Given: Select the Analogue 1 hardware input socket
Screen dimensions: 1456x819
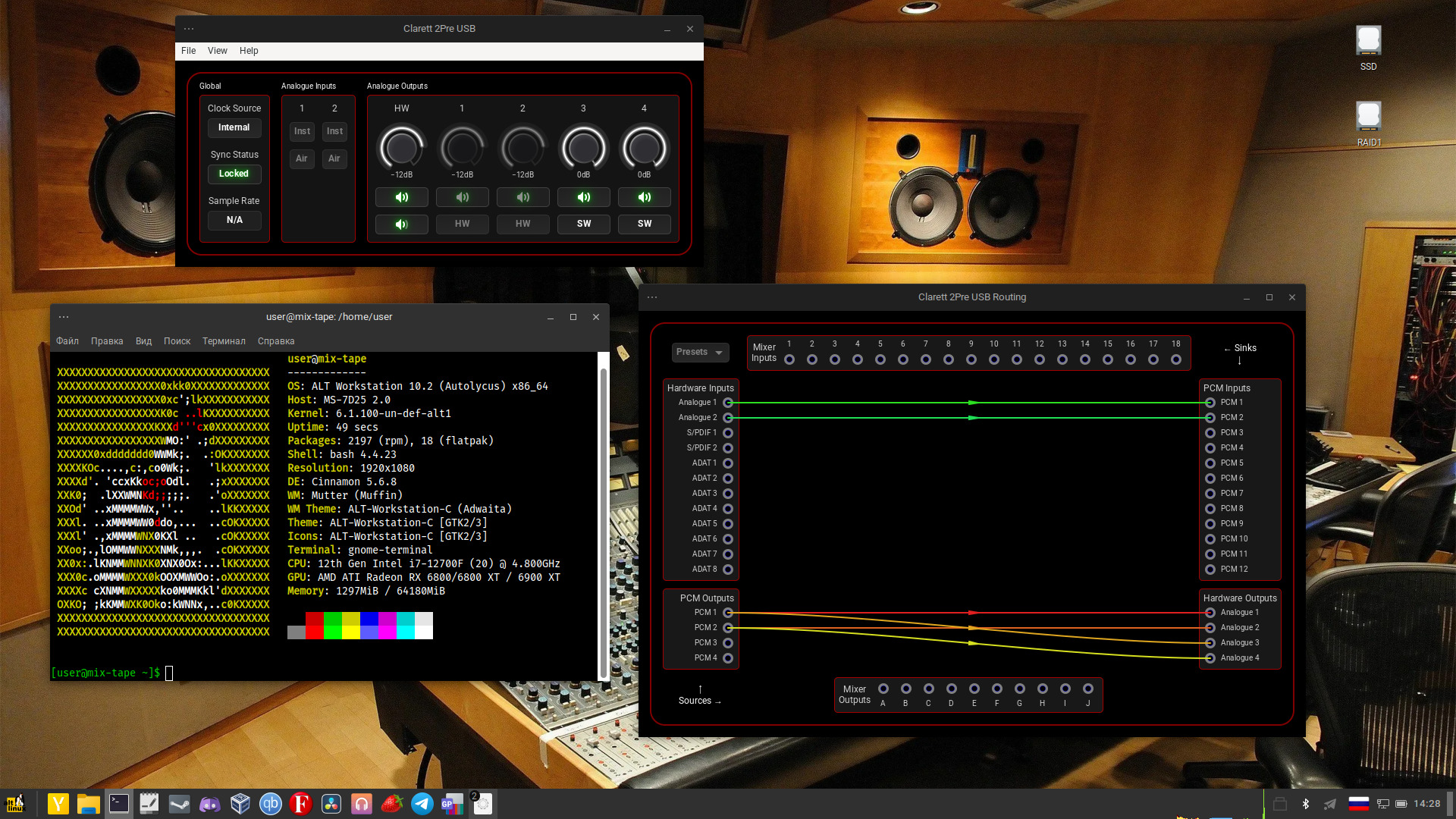Looking at the screenshot, I should click(728, 403).
